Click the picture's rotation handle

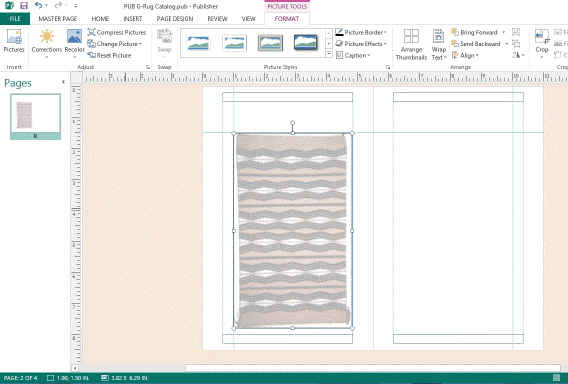pyautogui.click(x=293, y=122)
